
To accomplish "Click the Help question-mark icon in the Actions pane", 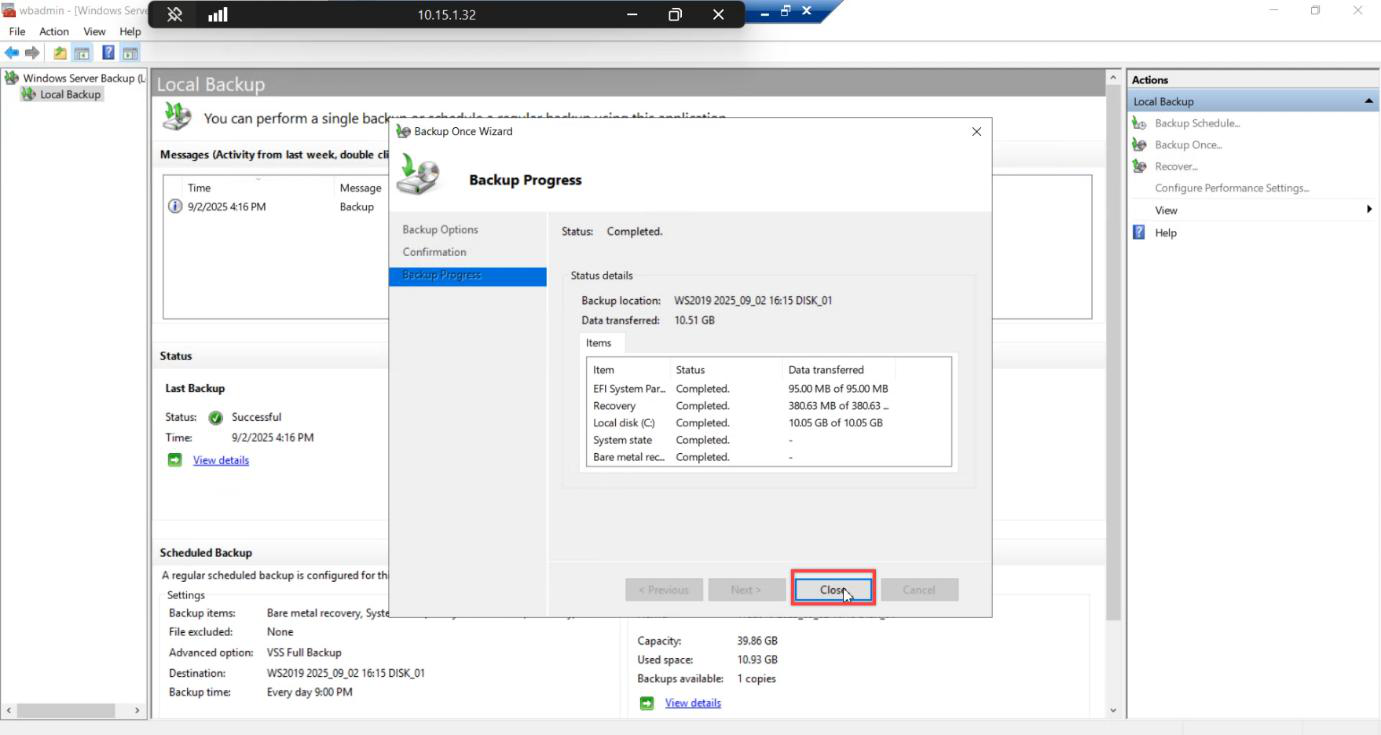I will click(x=1139, y=232).
